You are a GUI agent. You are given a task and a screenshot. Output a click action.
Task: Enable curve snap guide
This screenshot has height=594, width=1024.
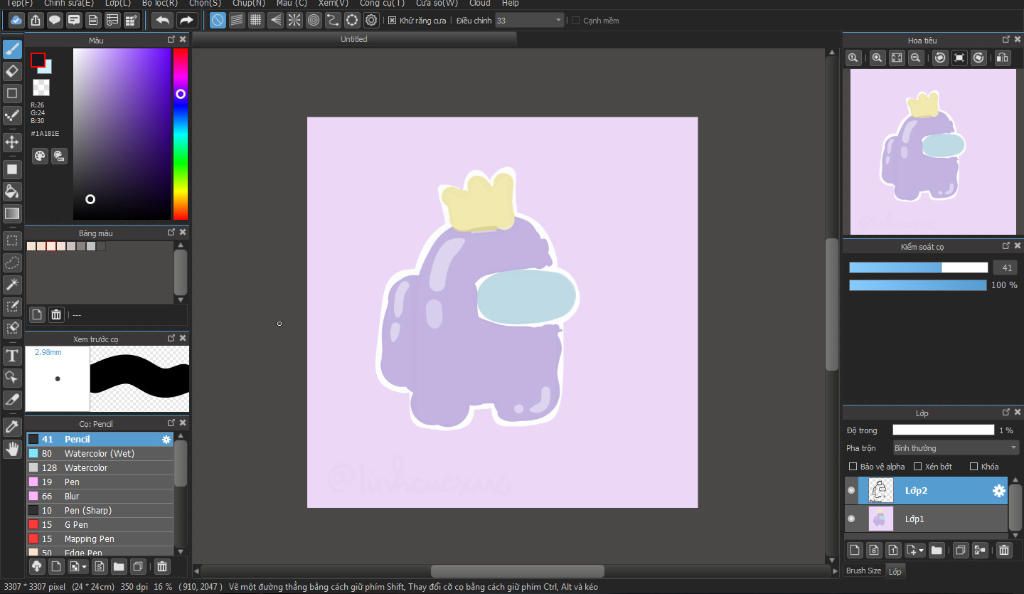333,20
